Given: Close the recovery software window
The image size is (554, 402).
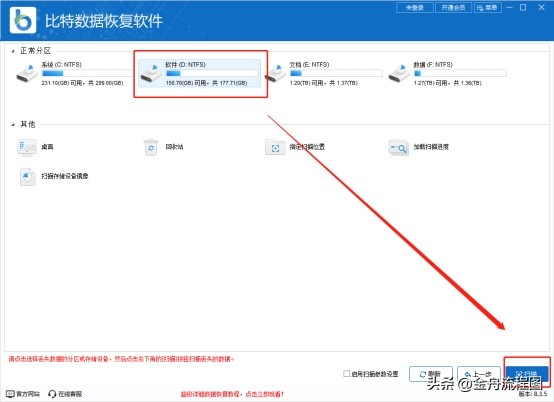Looking at the screenshot, I should point(541,7).
